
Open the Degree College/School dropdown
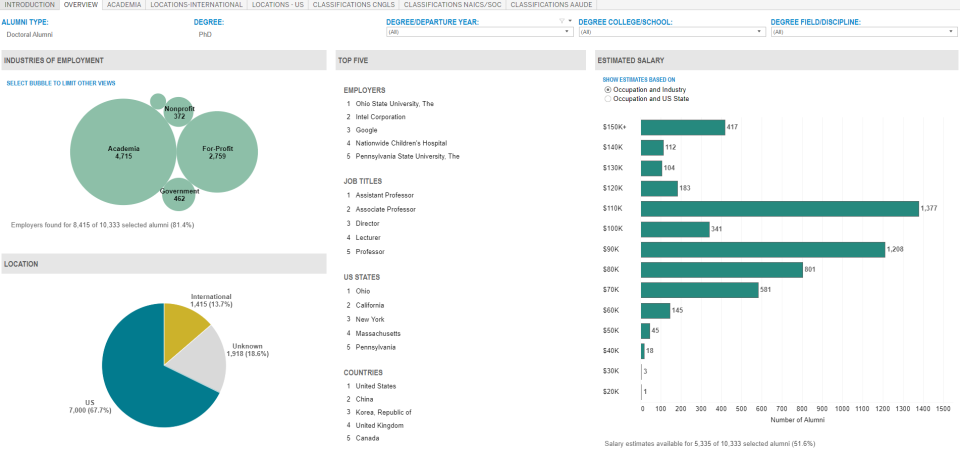672,32
